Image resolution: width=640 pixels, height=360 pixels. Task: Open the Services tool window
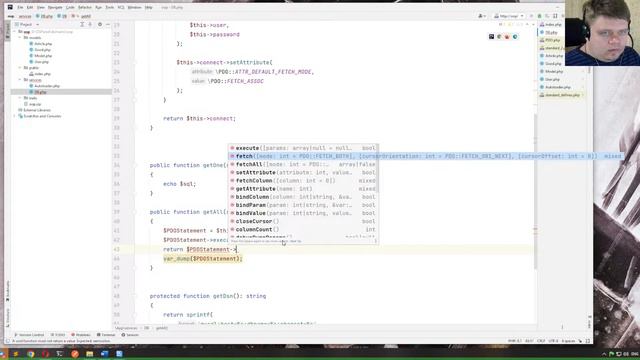[x=130, y=335]
